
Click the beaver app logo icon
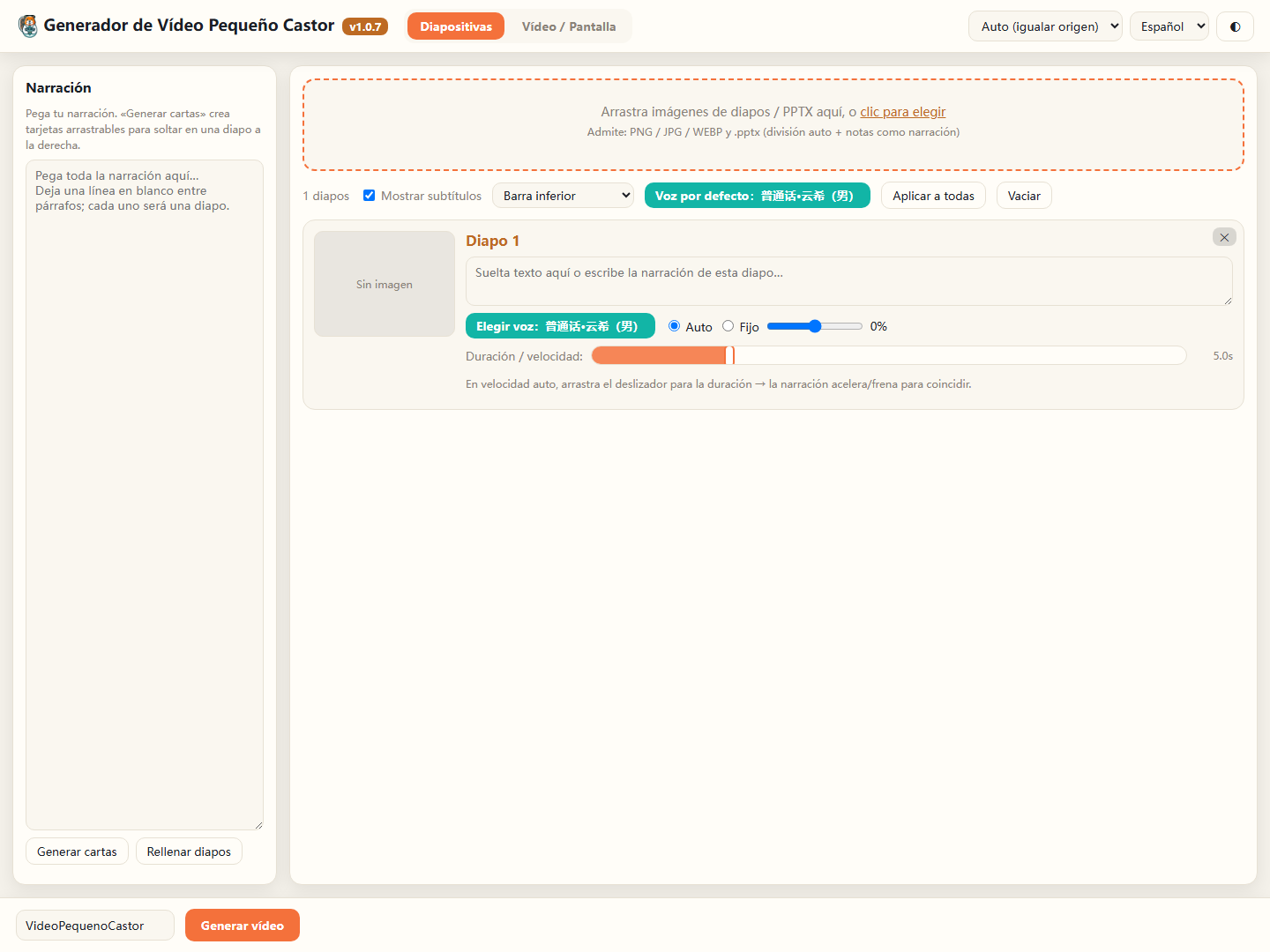28,26
